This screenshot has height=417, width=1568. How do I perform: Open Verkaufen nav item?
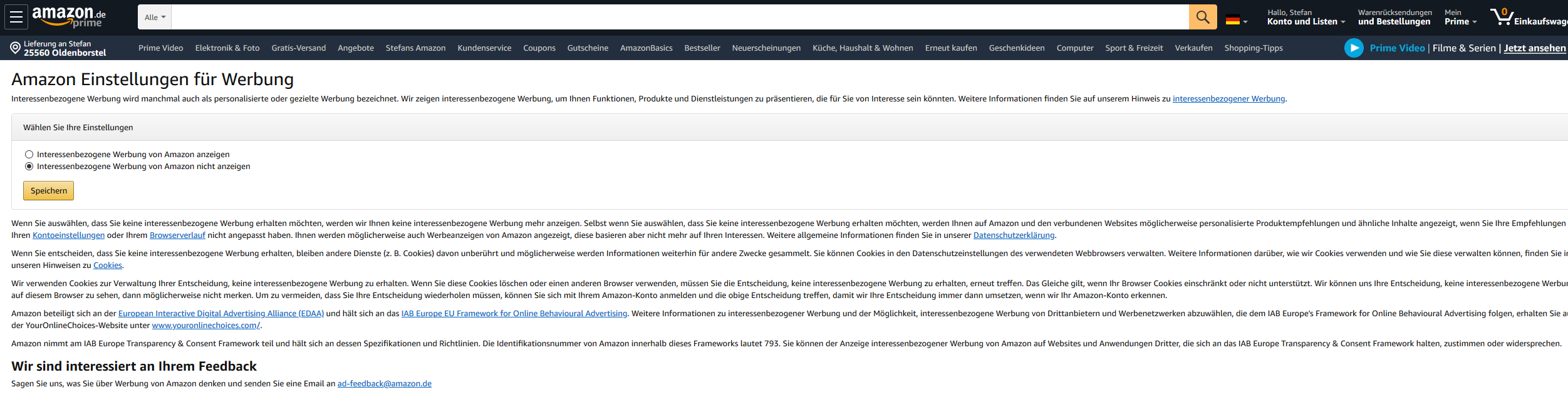[1193, 48]
